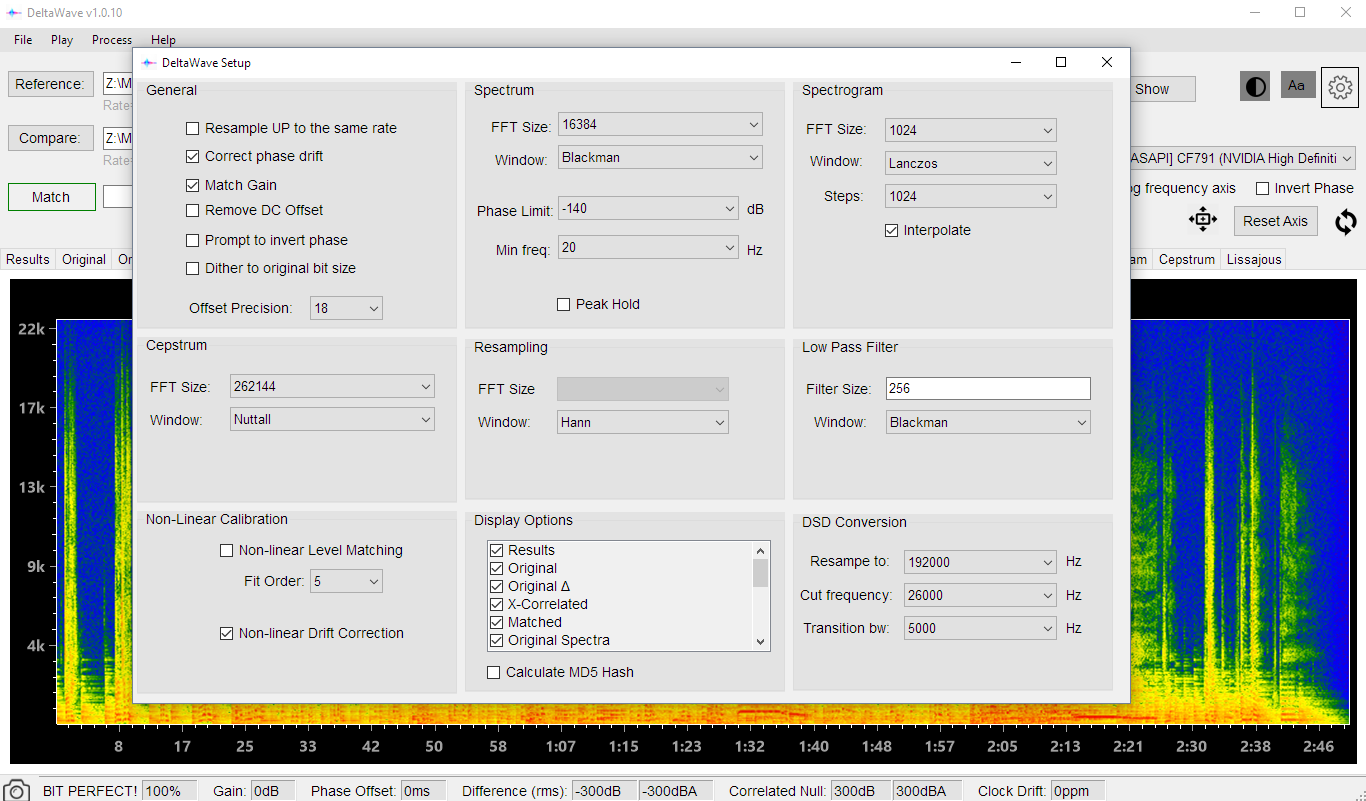
Task: Open Cepstrum FFT Size dropdown showing 262144
Action: tap(332, 386)
